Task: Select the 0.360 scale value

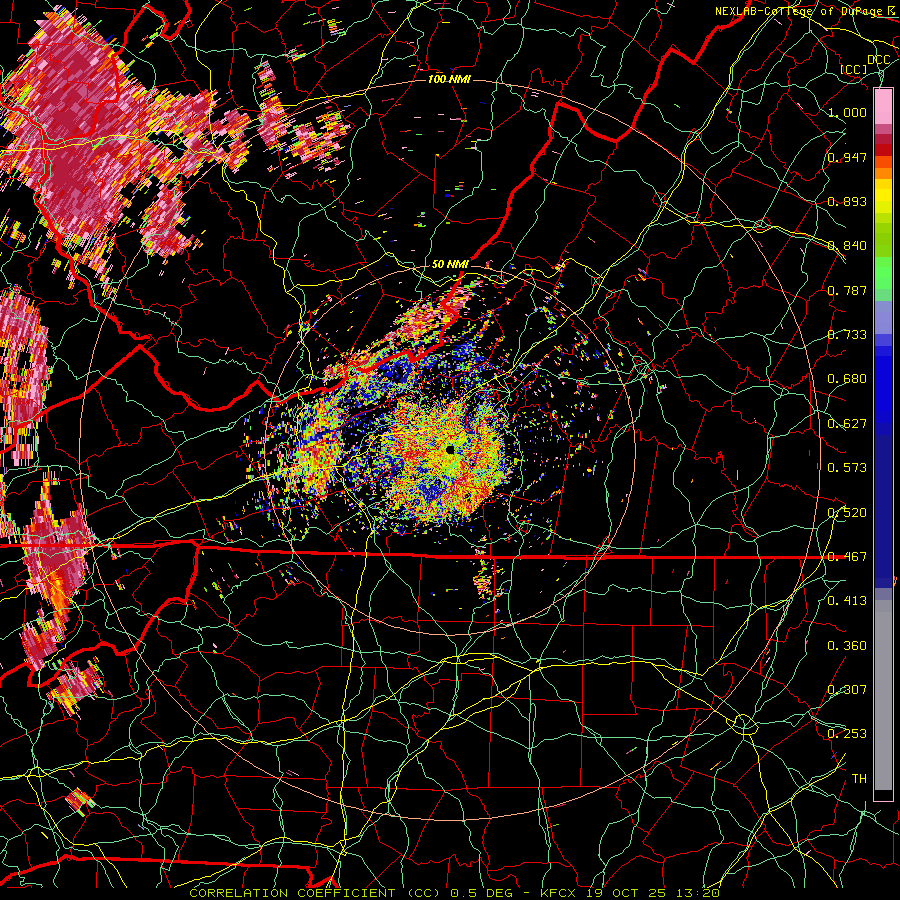Action: [x=847, y=646]
